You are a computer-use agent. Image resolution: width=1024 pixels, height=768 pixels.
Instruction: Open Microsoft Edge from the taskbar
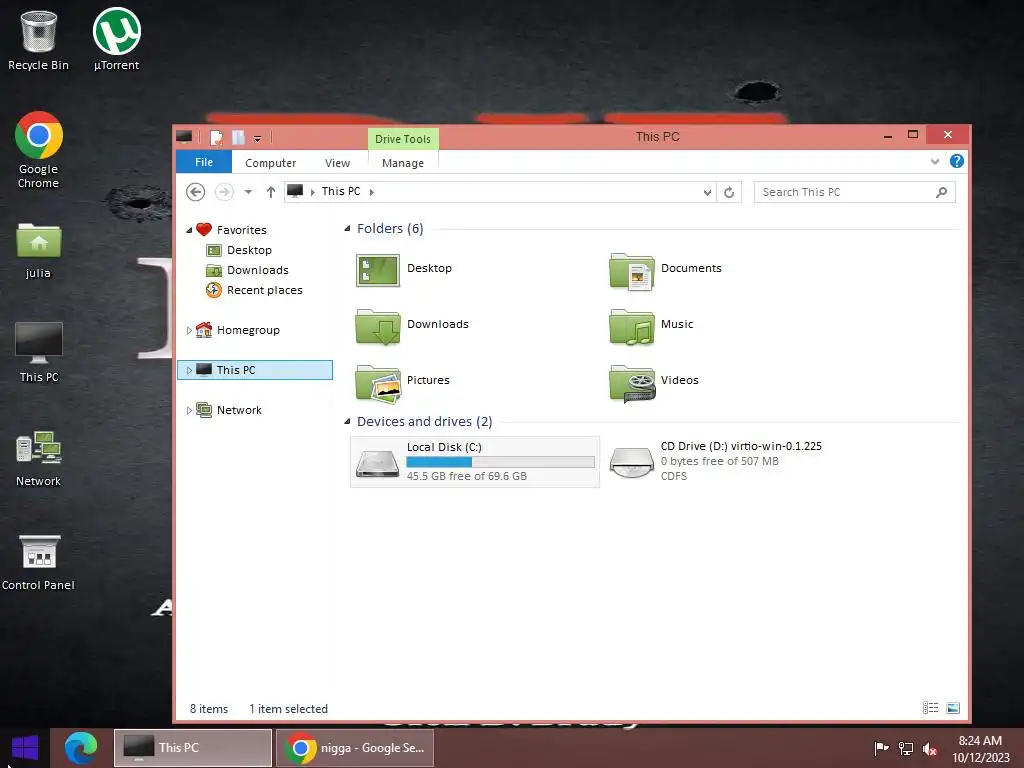coord(80,748)
